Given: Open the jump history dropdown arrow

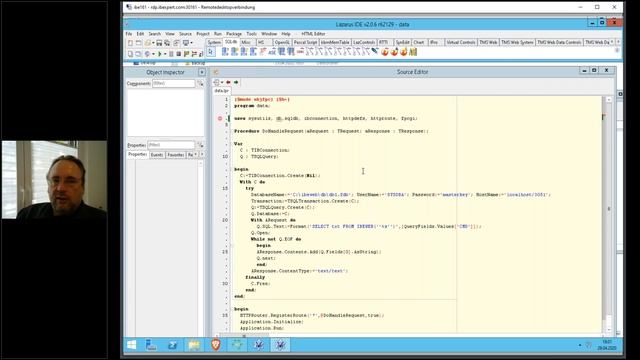Looking at the screenshot, I should tap(222, 82).
